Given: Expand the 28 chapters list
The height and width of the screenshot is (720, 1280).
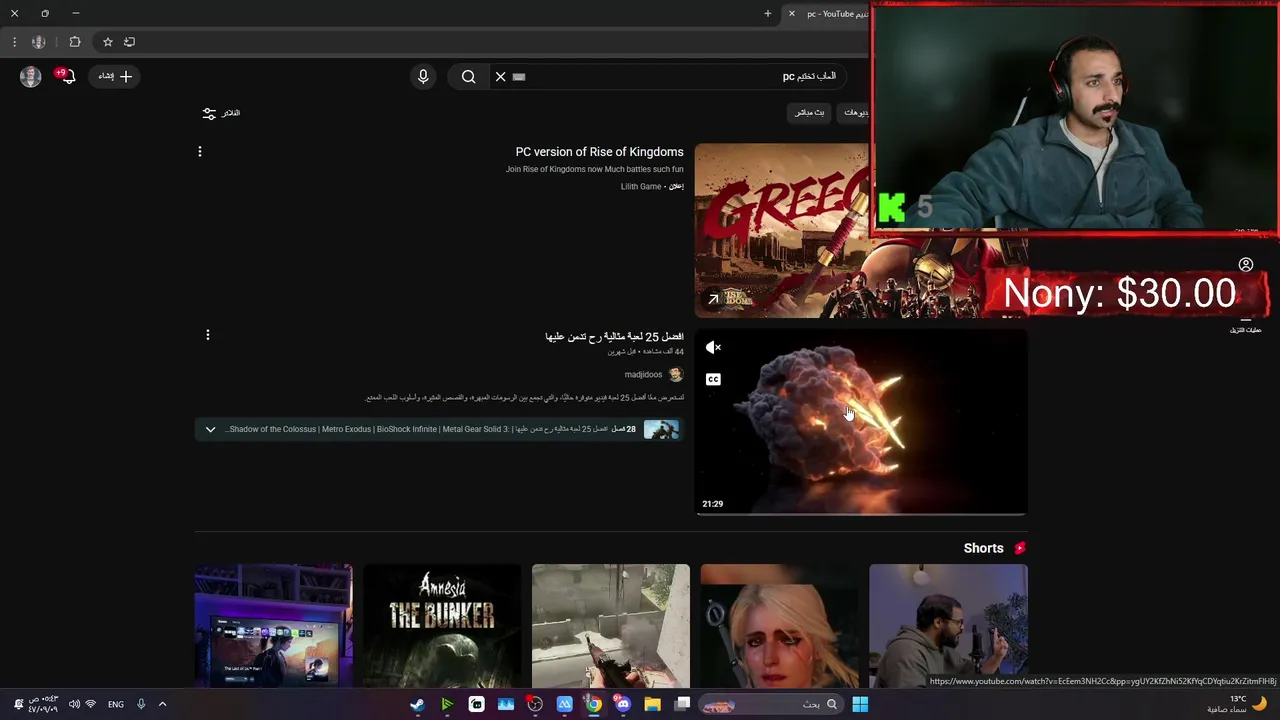Looking at the screenshot, I should 210,430.
